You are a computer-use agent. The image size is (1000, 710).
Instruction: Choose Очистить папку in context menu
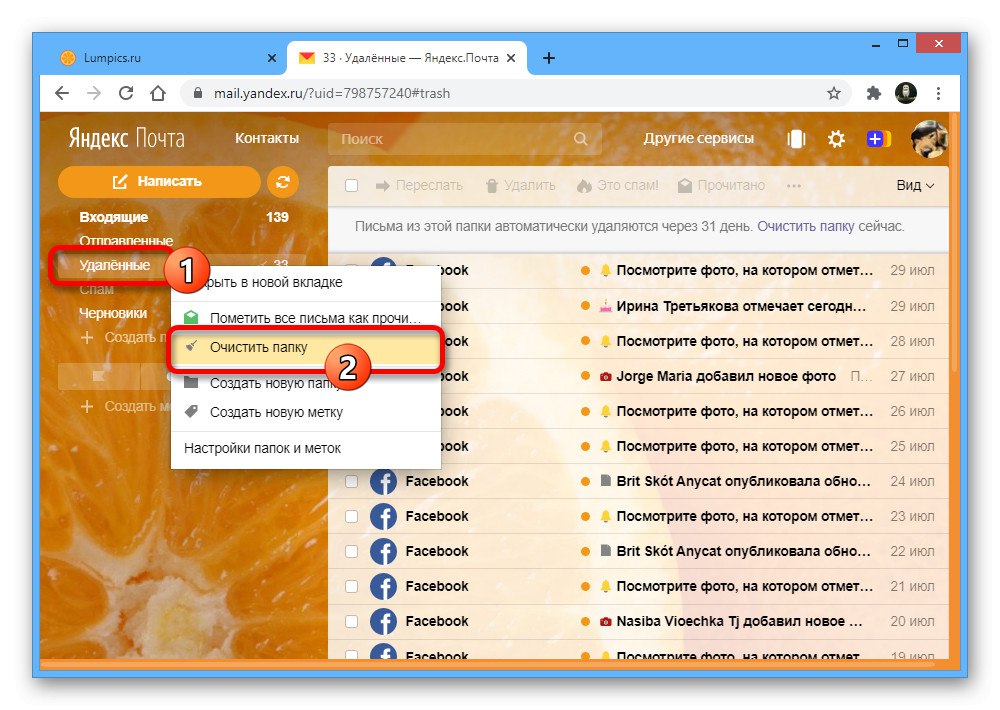[305, 348]
